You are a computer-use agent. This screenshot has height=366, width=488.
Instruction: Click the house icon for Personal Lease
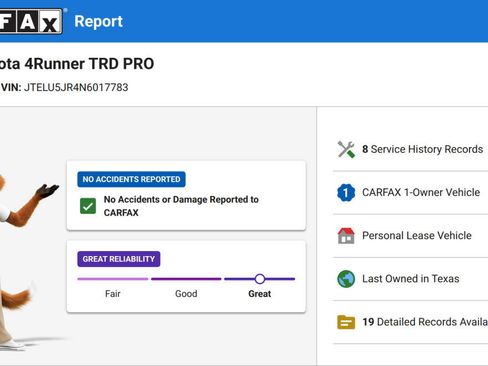coord(346,236)
